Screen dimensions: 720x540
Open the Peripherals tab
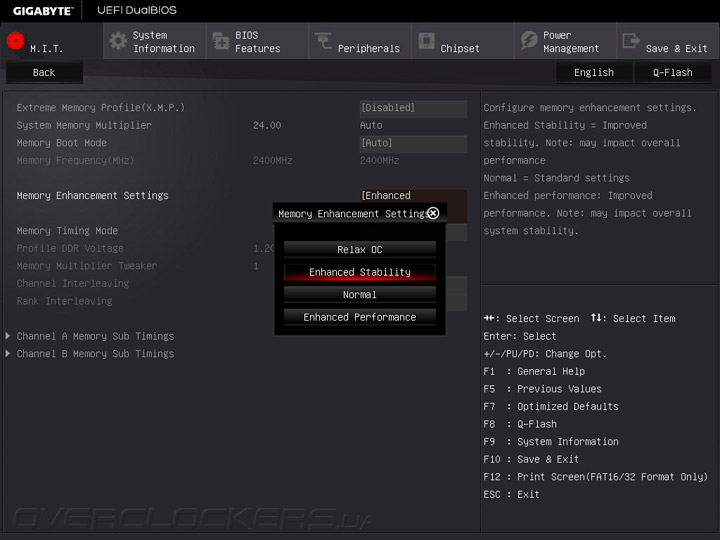[x=360, y=41]
